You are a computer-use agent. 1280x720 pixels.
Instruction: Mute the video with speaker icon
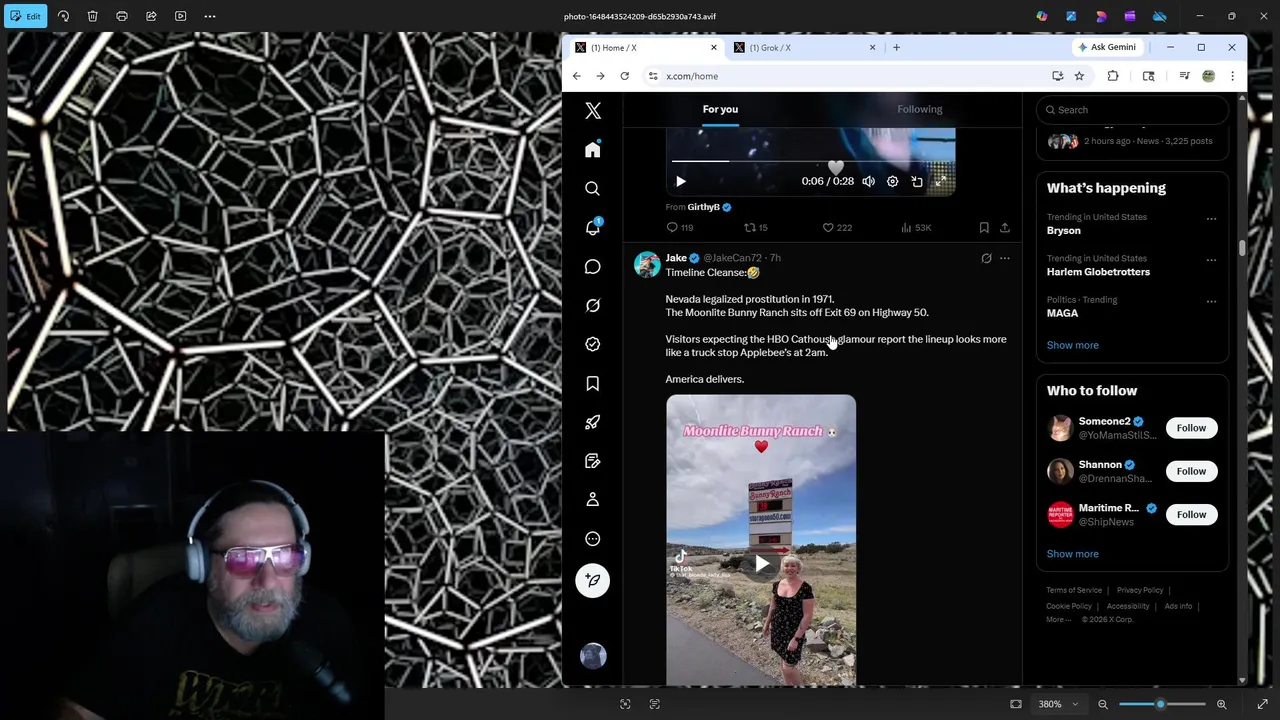868,181
